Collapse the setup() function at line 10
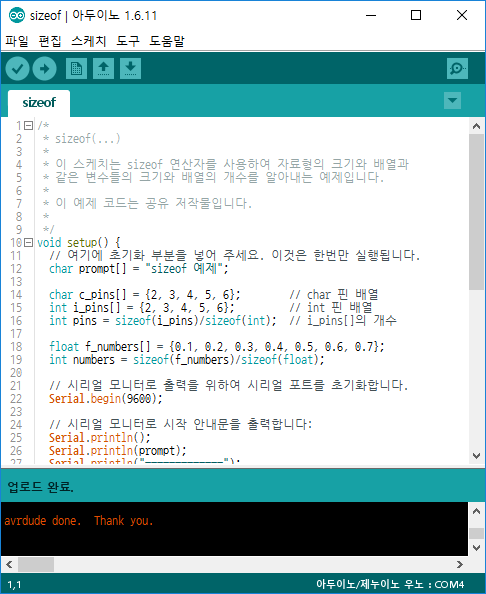 28,242
